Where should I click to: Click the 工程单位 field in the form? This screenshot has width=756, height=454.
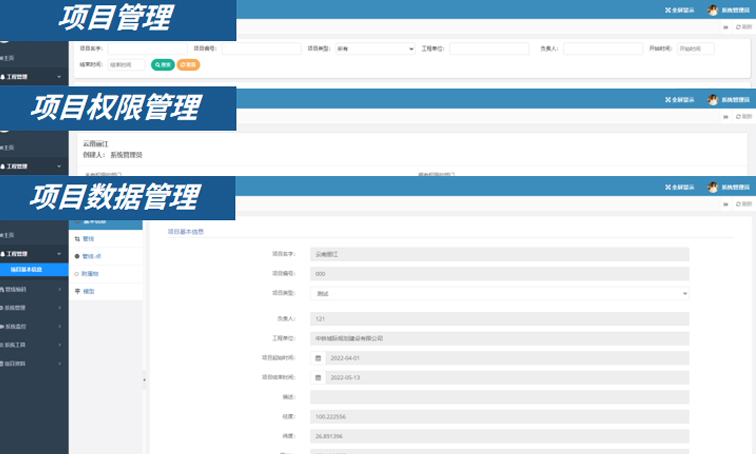coord(500,338)
